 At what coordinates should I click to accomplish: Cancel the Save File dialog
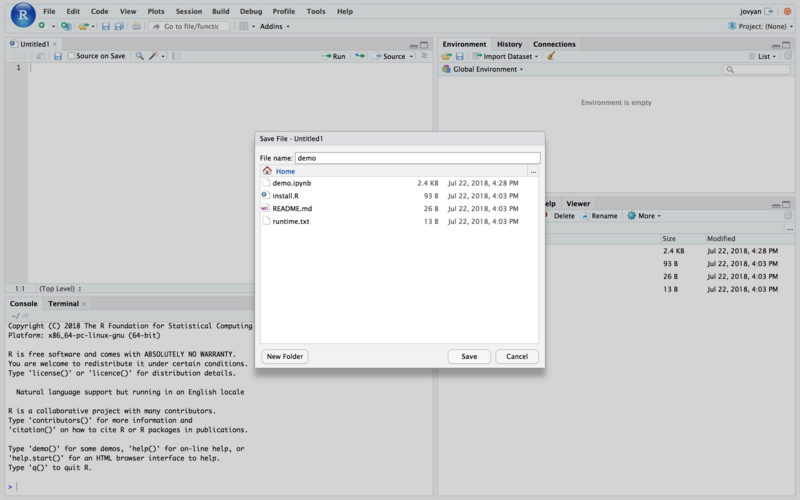click(517, 356)
